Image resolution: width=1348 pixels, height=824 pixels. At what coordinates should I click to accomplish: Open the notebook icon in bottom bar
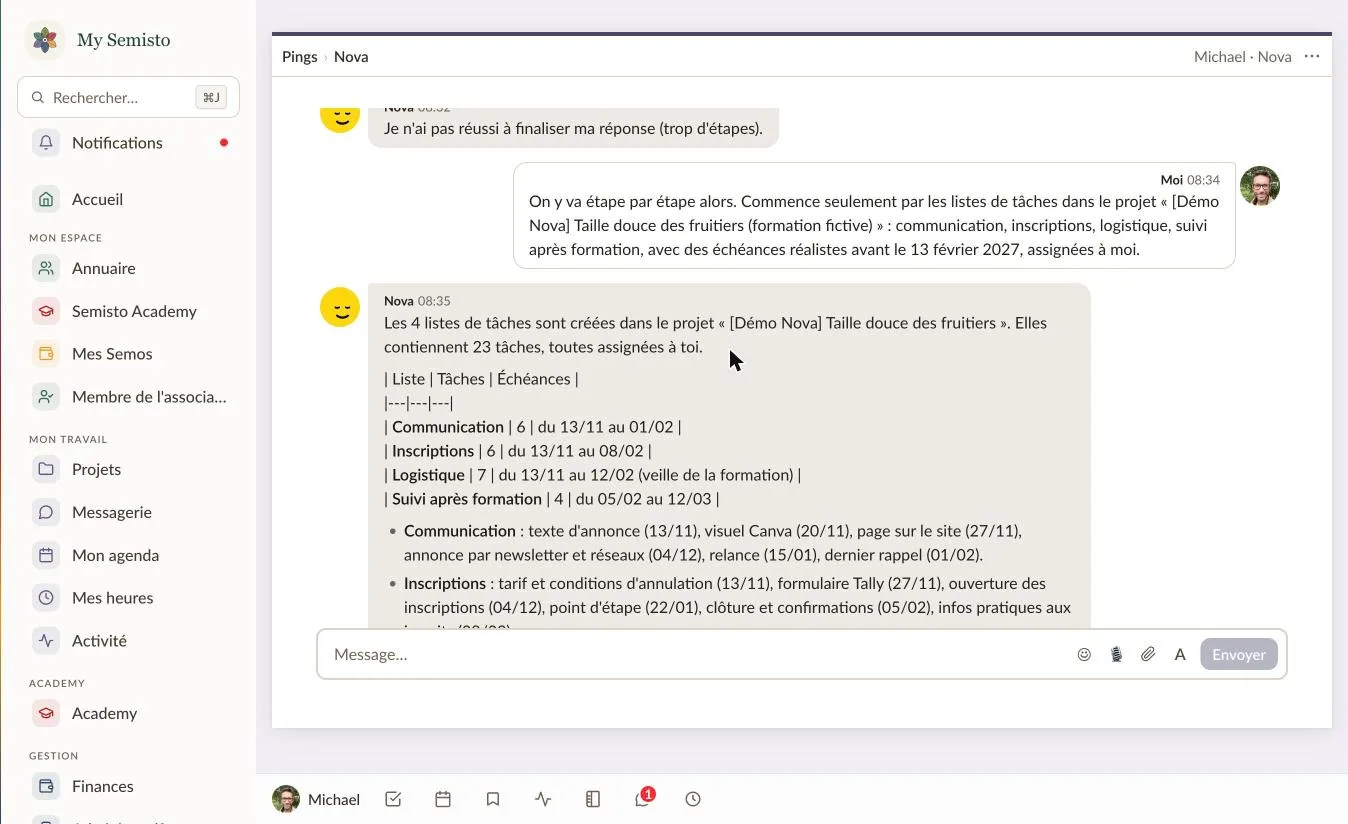(593, 799)
